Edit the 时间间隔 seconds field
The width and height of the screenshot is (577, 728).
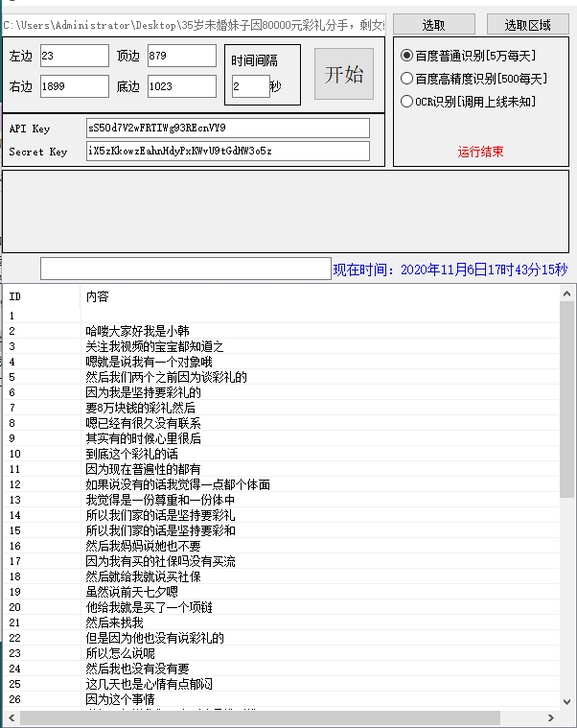[251, 86]
